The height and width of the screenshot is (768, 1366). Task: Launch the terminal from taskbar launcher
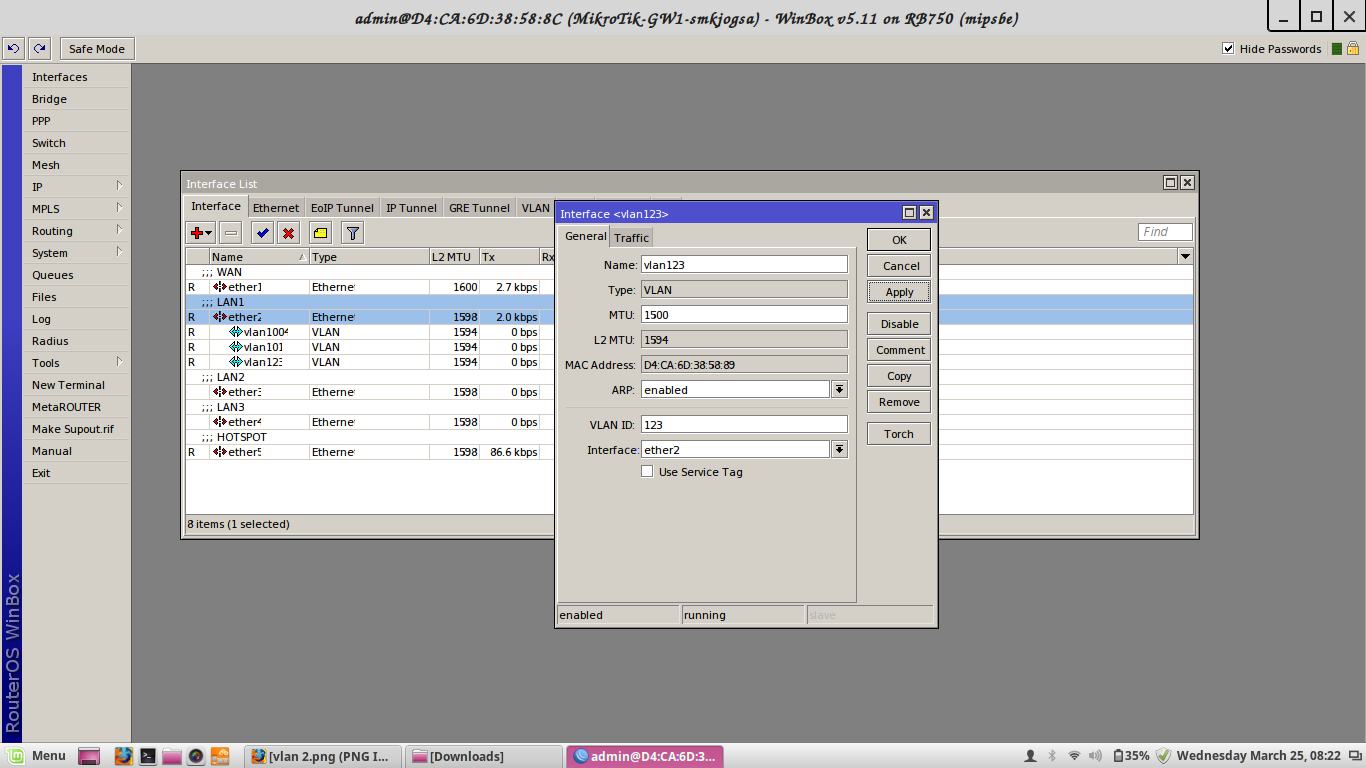click(x=147, y=756)
